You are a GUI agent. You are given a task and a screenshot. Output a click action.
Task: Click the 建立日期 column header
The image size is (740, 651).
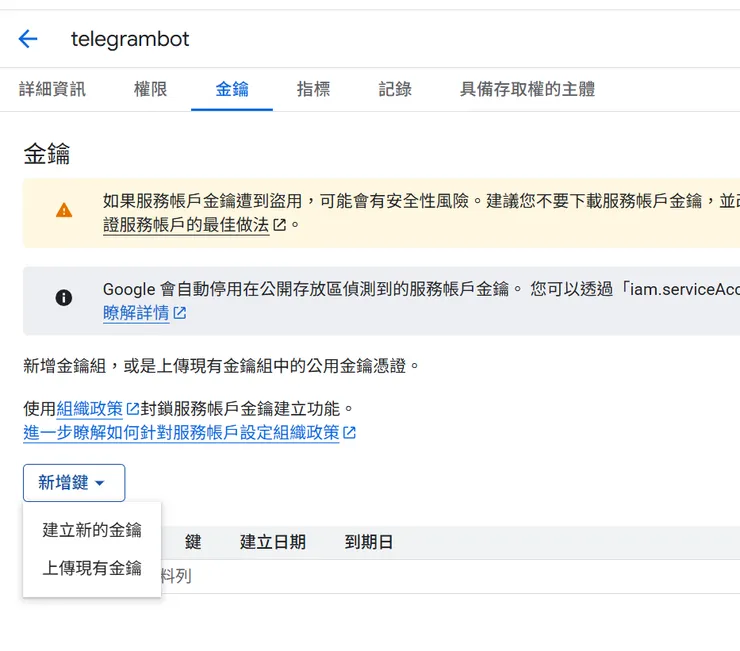272,542
